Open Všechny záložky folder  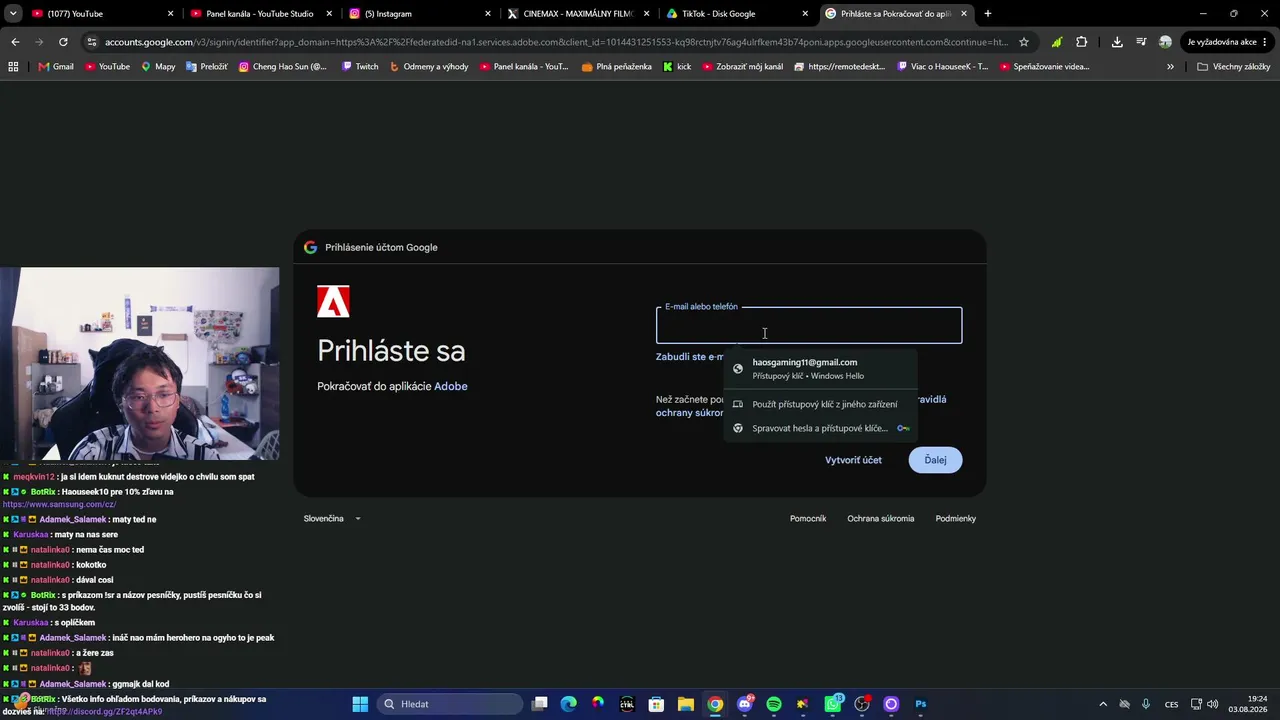[x=1233, y=67]
